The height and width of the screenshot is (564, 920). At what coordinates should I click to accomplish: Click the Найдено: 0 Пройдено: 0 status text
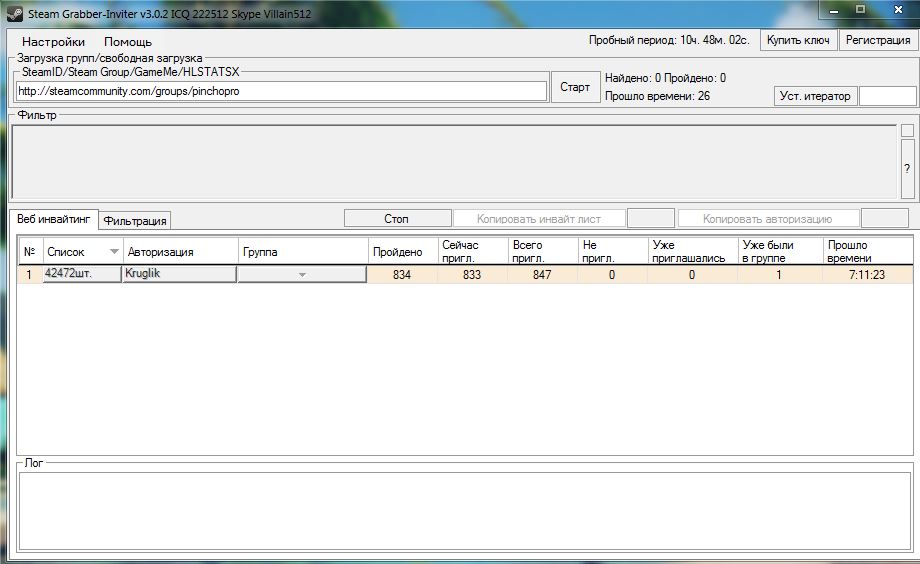pos(665,78)
